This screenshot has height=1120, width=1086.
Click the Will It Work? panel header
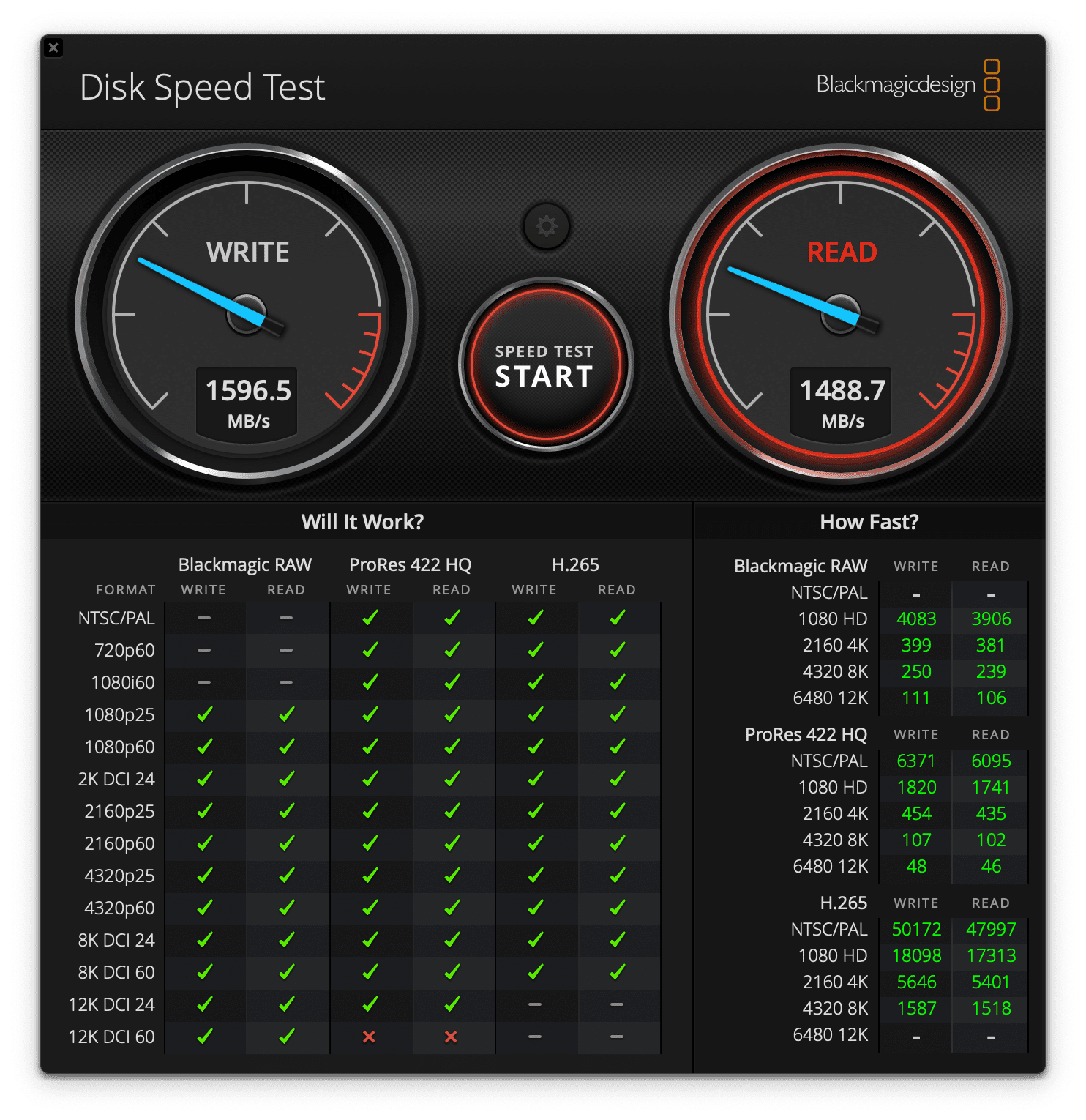(362, 522)
